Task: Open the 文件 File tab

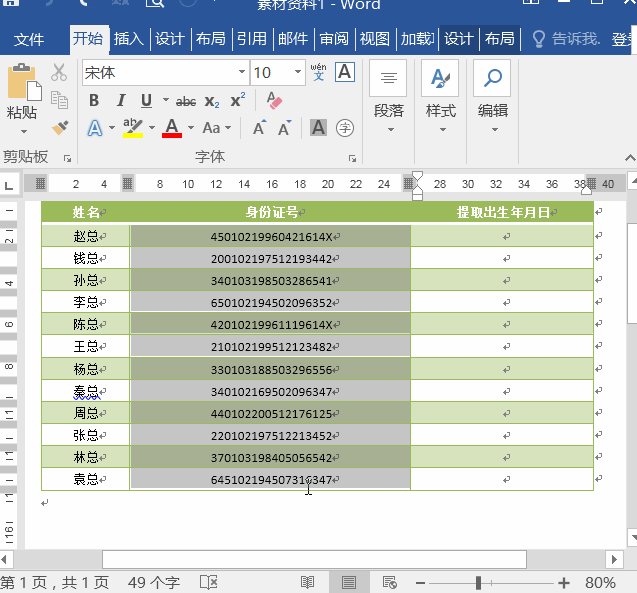Action: [28, 39]
